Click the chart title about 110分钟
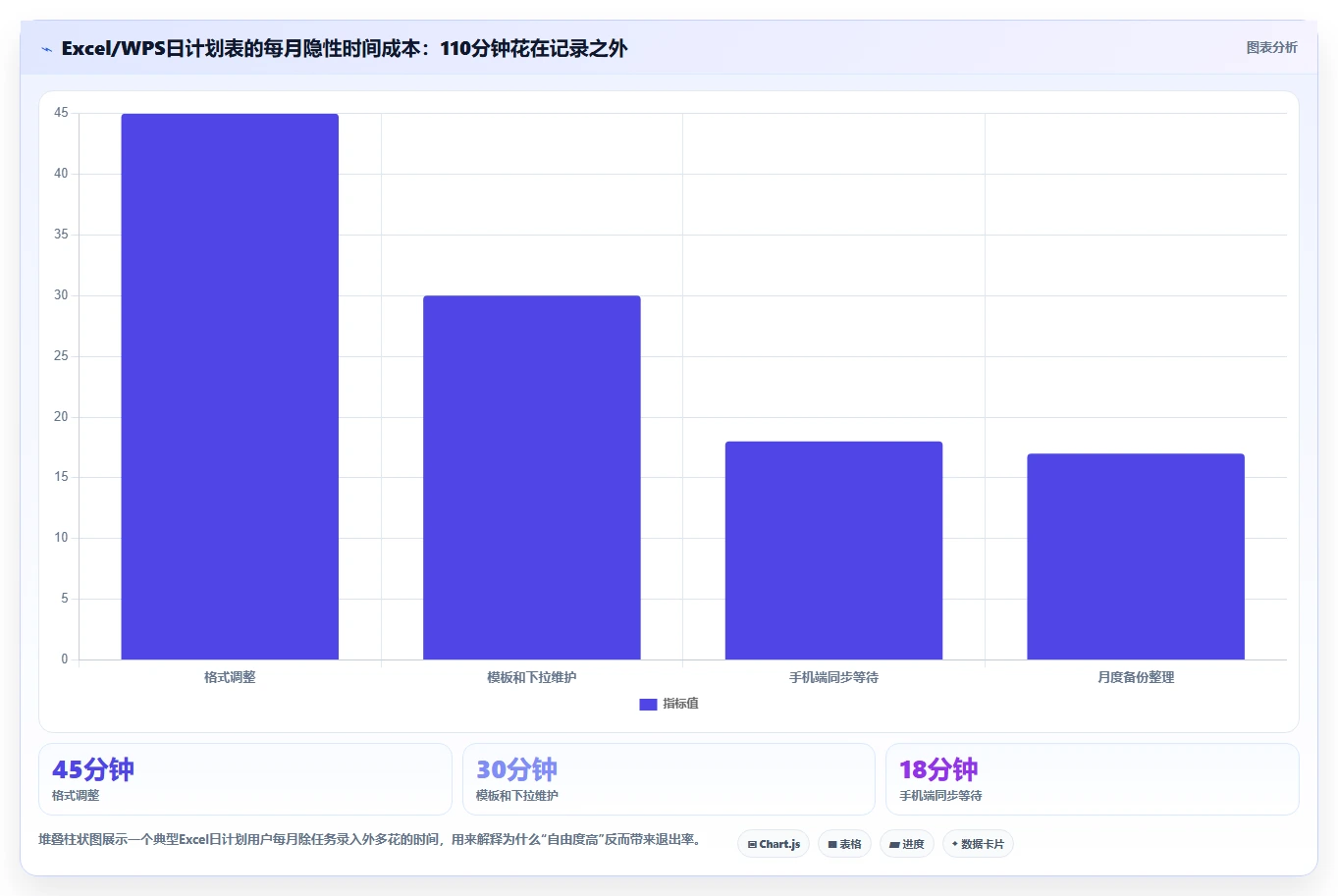Image resolution: width=1338 pixels, height=896 pixels. click(344, 48)
